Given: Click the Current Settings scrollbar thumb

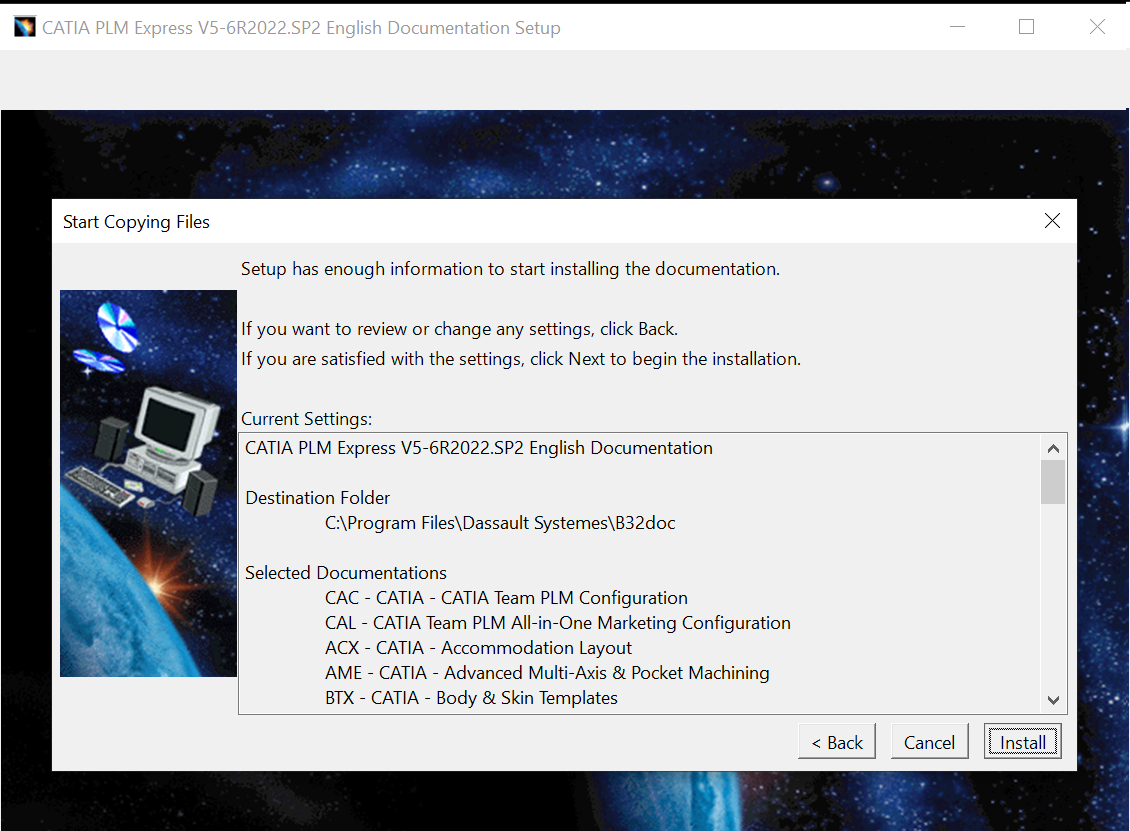Looking at the screenshot, I should coord(1053,482).
